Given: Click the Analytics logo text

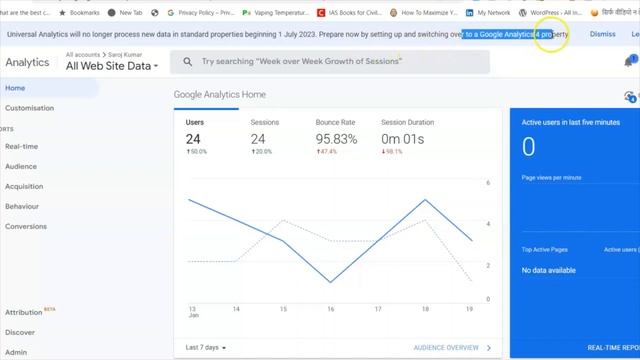Looking at the screenshot, I should click(27, 62).
